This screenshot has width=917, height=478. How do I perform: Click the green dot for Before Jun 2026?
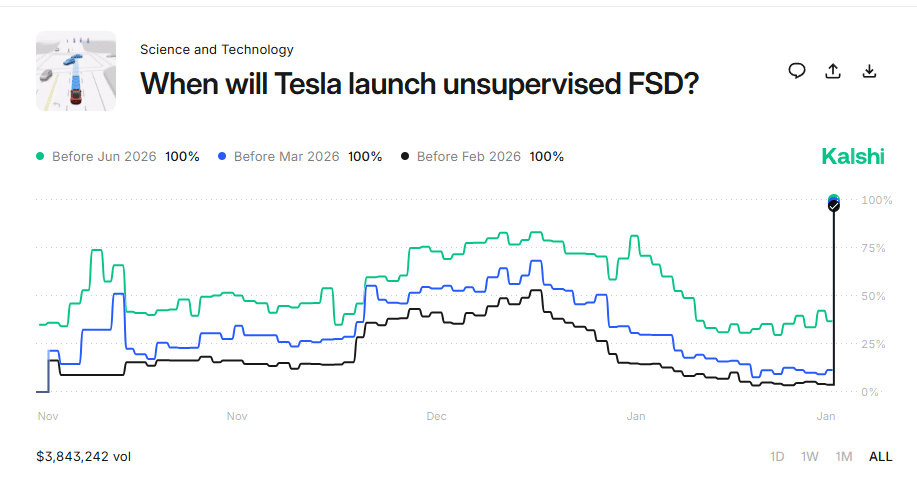click(x=41, y=157)
